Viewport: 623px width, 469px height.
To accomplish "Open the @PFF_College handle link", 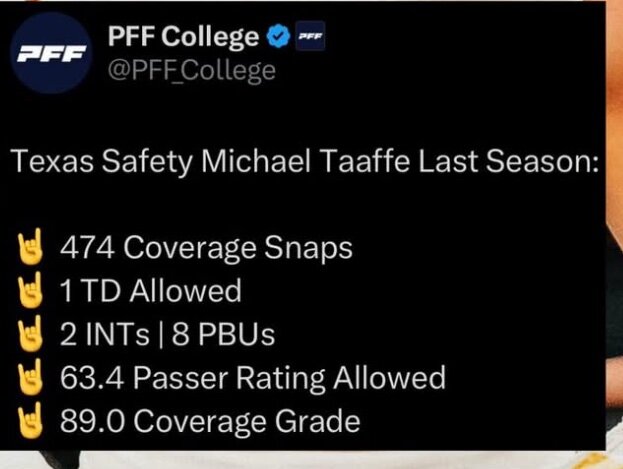I will 192,71.
